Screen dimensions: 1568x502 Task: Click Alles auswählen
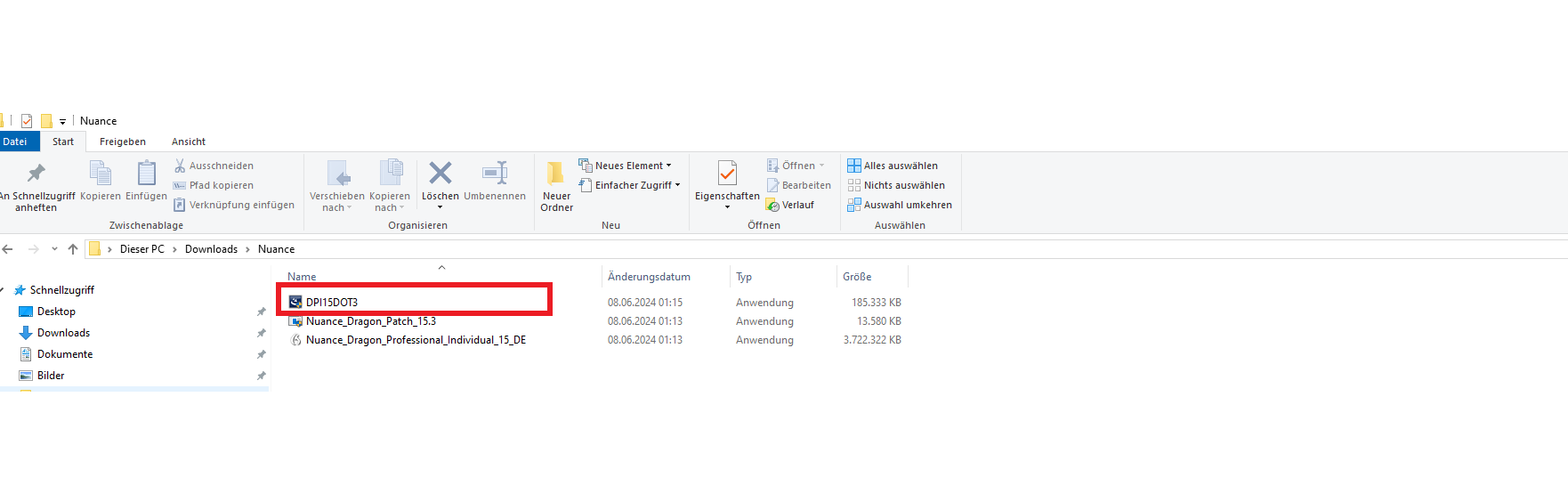[893, 166]
